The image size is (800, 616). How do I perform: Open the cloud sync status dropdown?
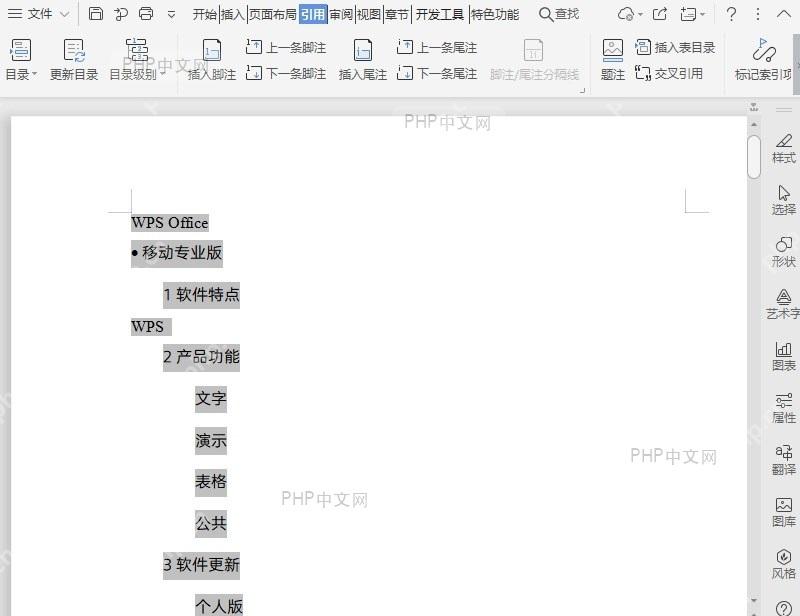630,14
